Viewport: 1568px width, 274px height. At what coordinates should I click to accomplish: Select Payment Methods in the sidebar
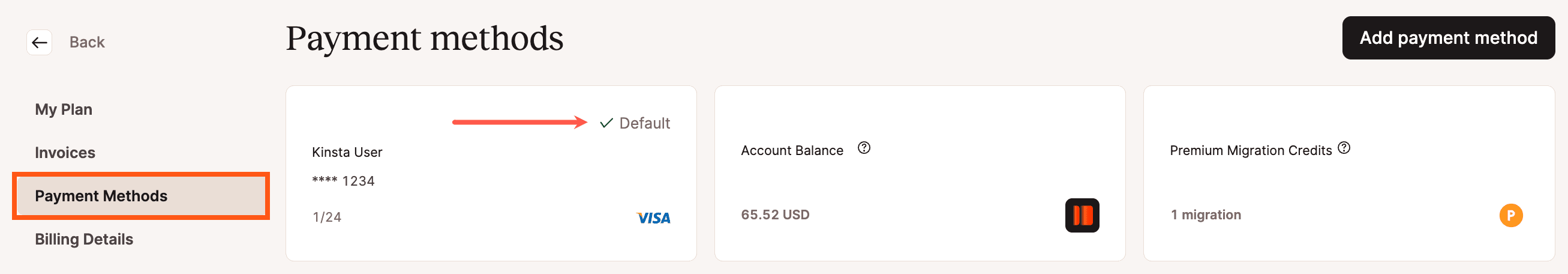click(x=101, y=196)
